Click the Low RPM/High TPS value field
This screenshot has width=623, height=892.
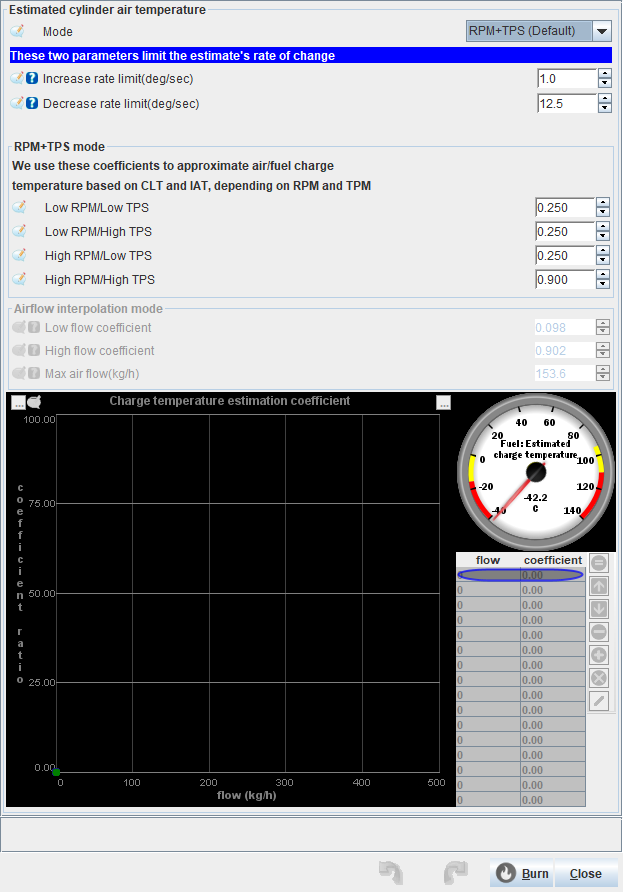point(565,232)
